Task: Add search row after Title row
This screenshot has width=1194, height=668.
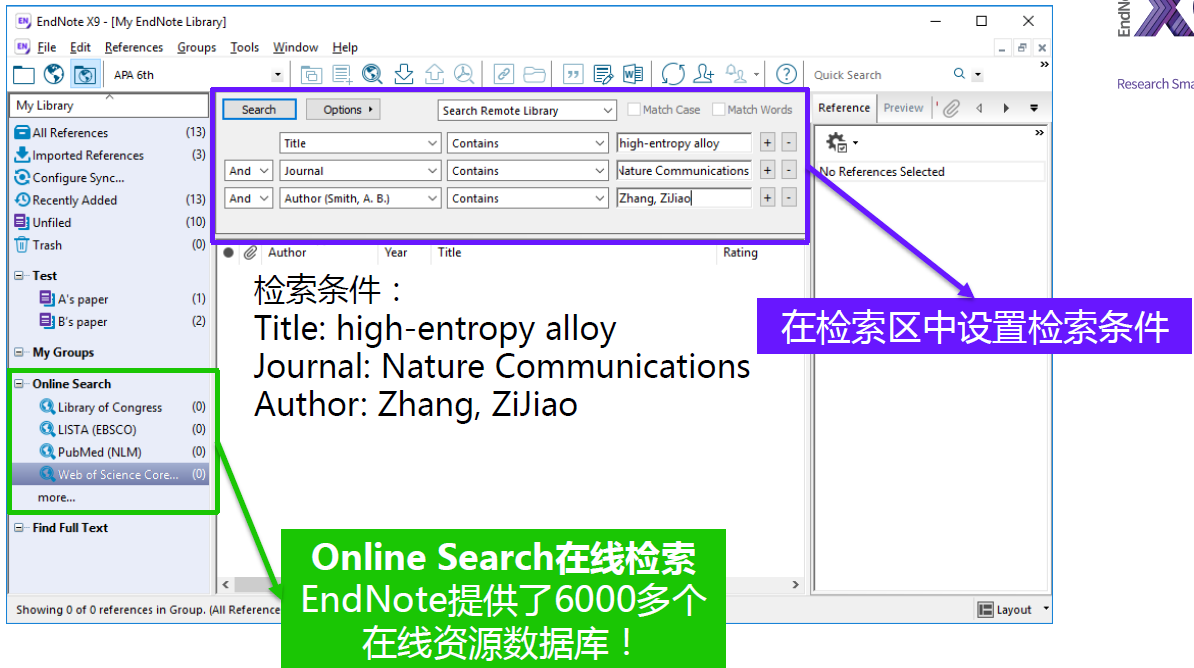Action: (767, 142)
